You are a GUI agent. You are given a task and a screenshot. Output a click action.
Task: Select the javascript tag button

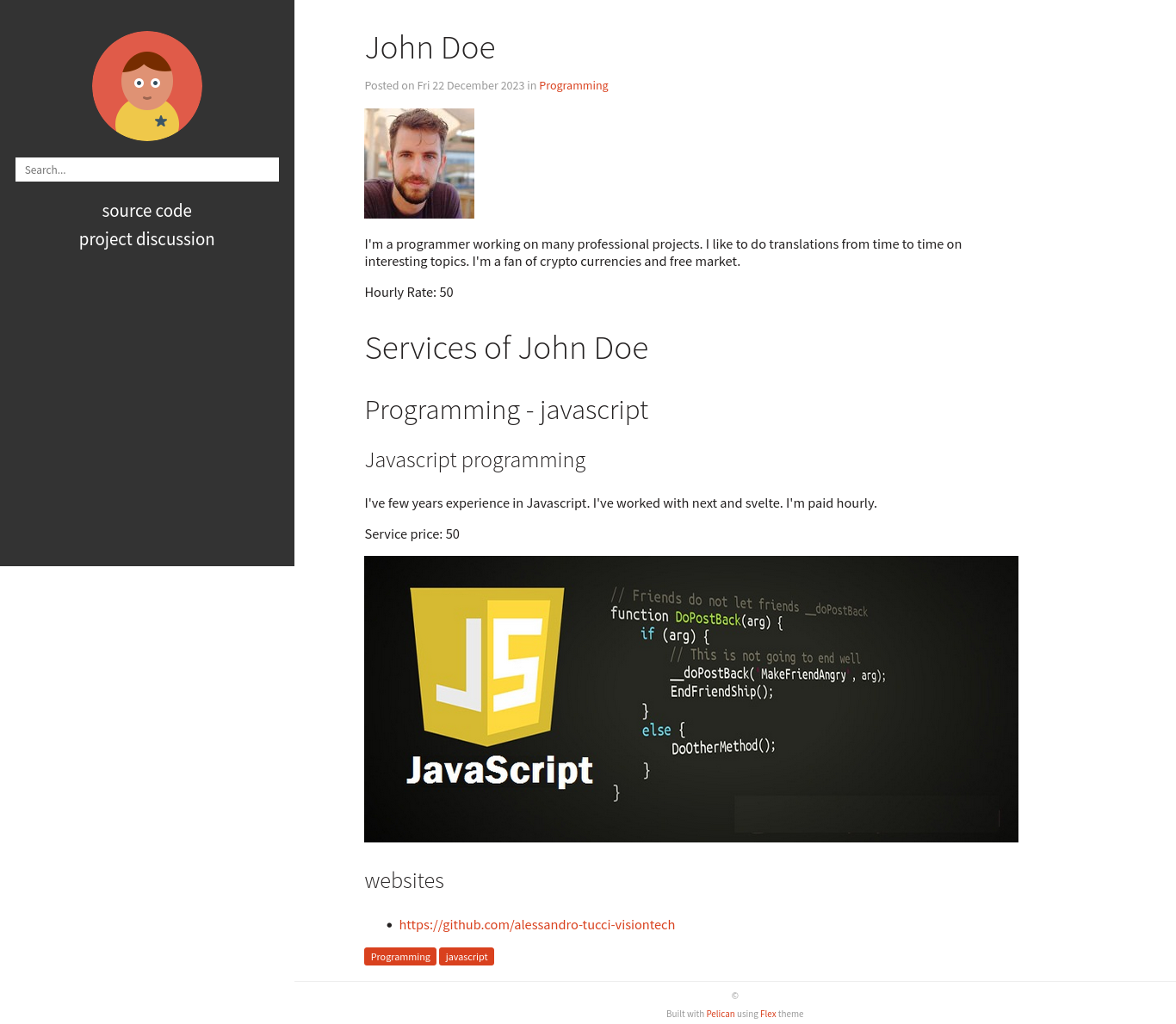pyautogui.click(x=467, y=957)
